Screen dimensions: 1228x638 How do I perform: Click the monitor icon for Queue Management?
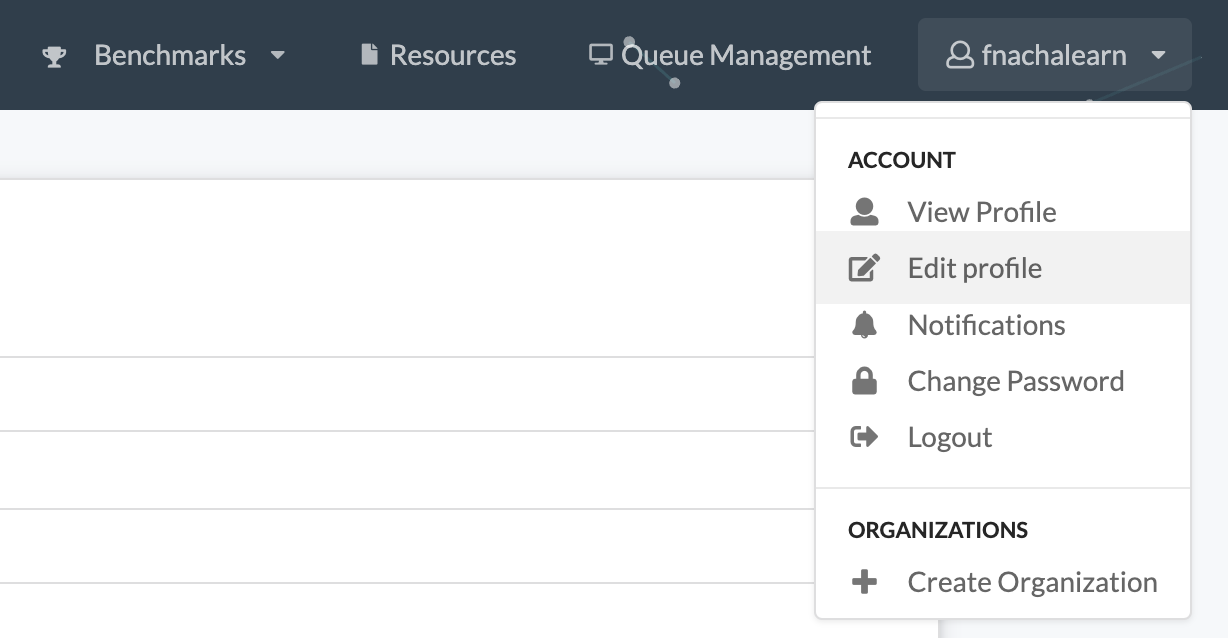pos(600,55)
